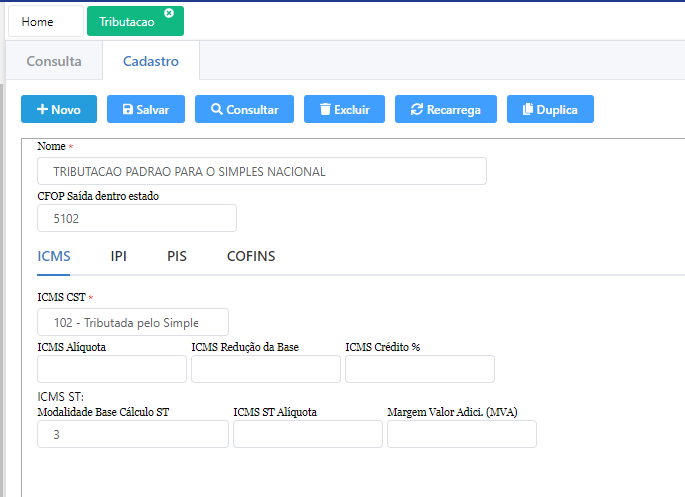Image resolution: width=685 pixels, height=497 pixels.
Task: Click the Nome text field
Action: (261, 171)
